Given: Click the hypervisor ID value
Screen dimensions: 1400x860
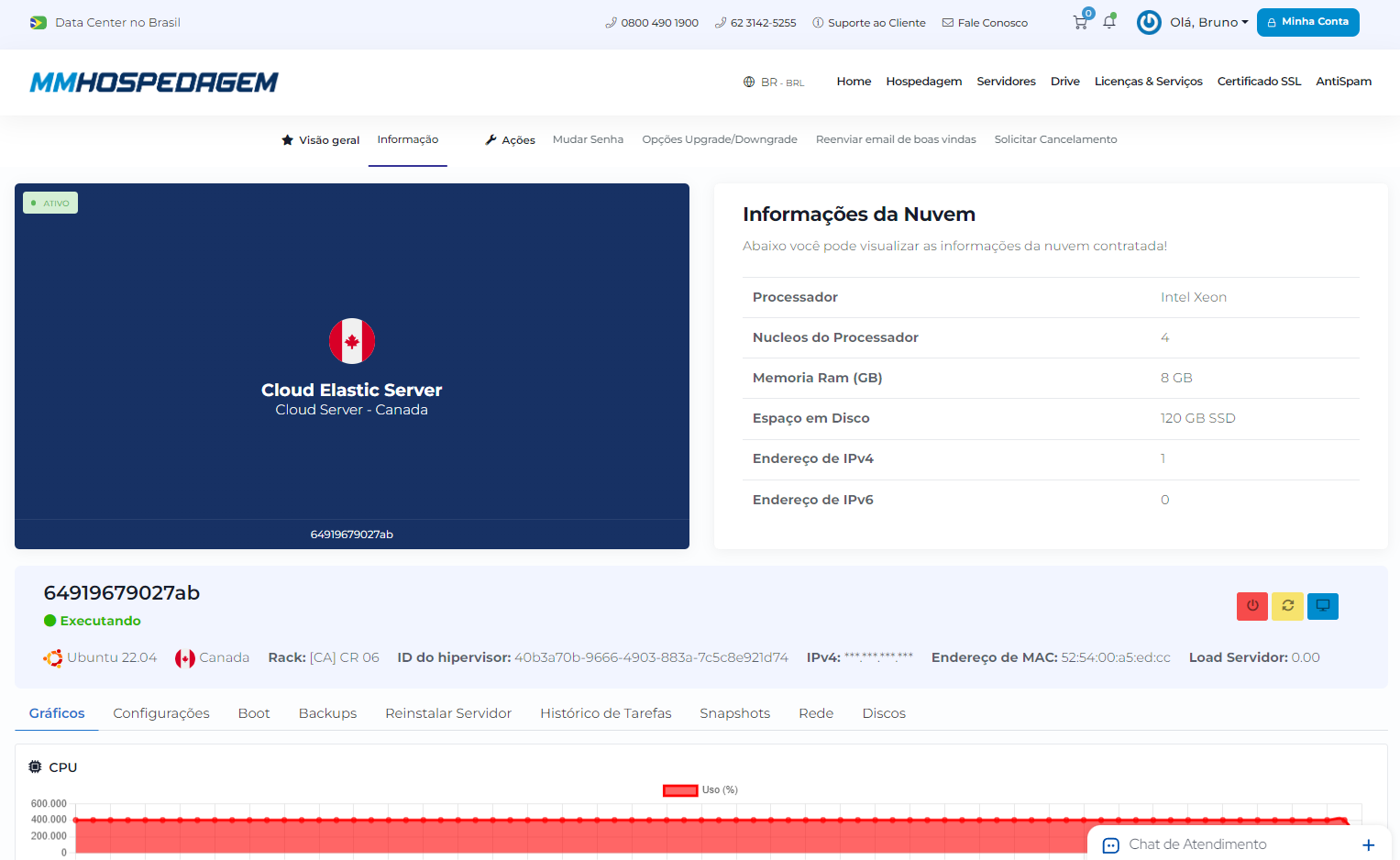Looking at the screenshot, I should point(651,657).
